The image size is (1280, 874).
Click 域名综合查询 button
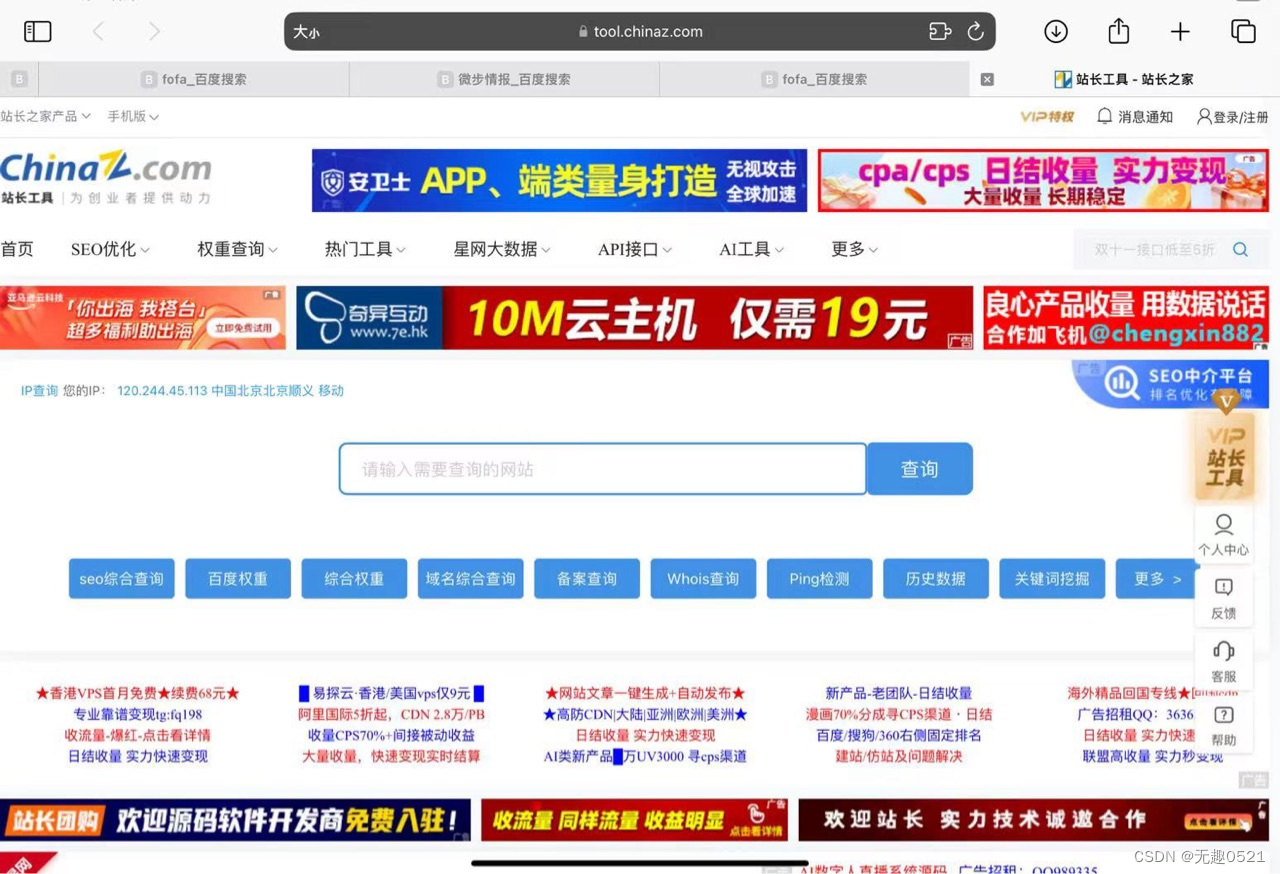click(x=471, y=579)
